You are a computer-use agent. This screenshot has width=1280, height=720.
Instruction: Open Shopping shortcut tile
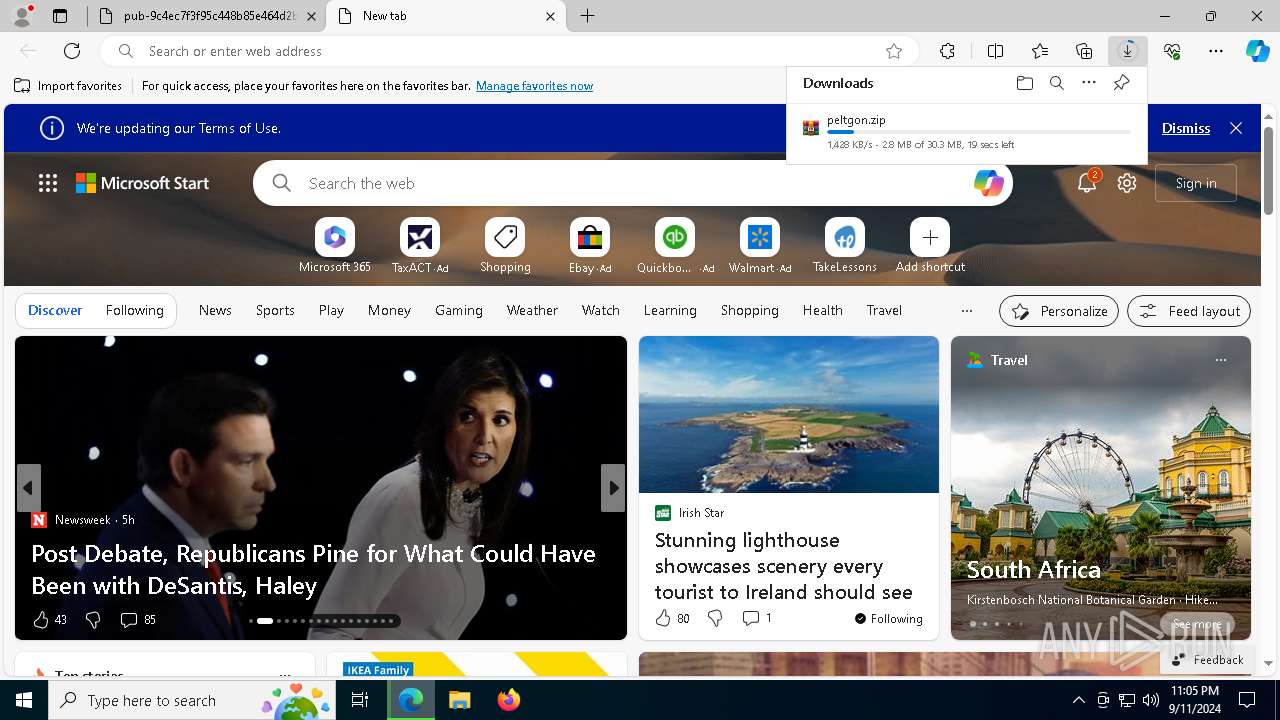505,246
